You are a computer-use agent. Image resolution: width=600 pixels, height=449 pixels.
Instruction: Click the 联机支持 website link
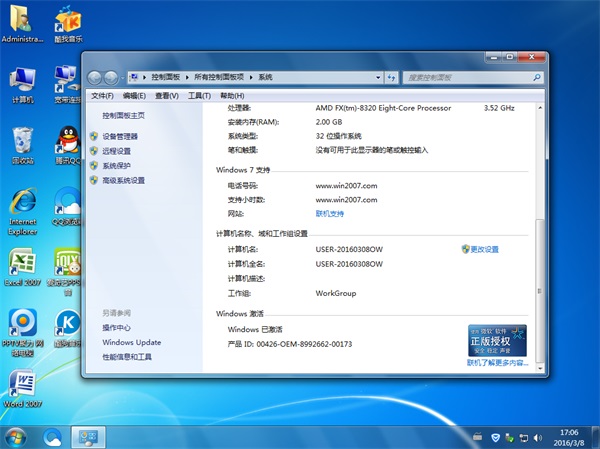pyautogui.click(x=330, y=213)
